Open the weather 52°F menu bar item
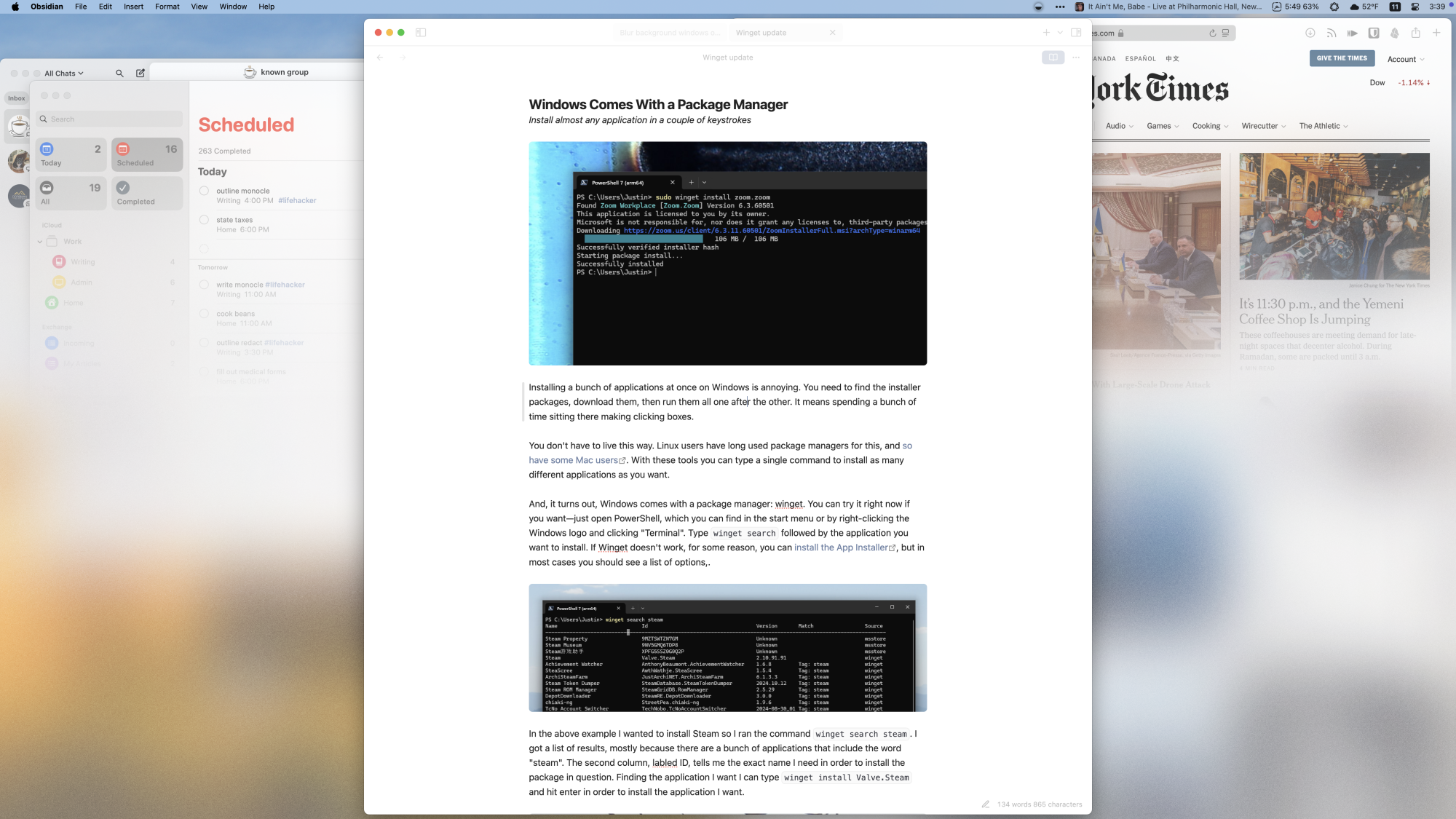Image resolution: width=1456 pixels, height=819 pixels. coord(1364,7)
